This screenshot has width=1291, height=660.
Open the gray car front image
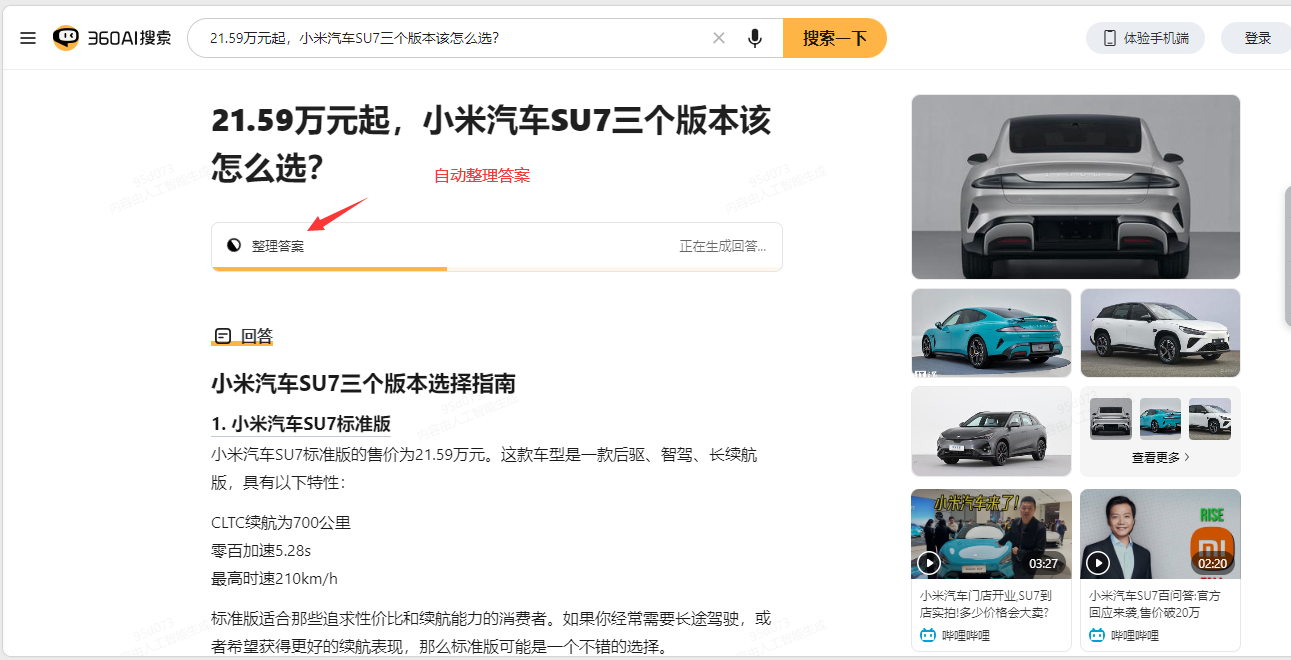991,432
